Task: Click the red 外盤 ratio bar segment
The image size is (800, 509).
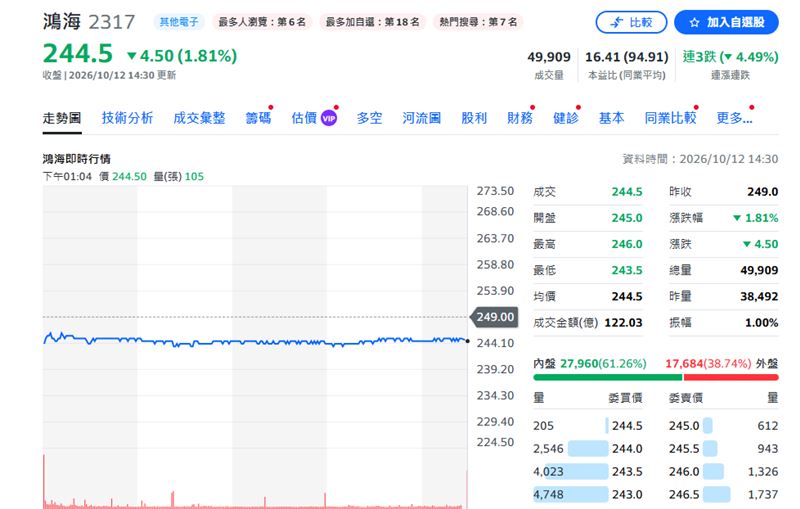Action: pyautogui.click(x=731, y=377)
